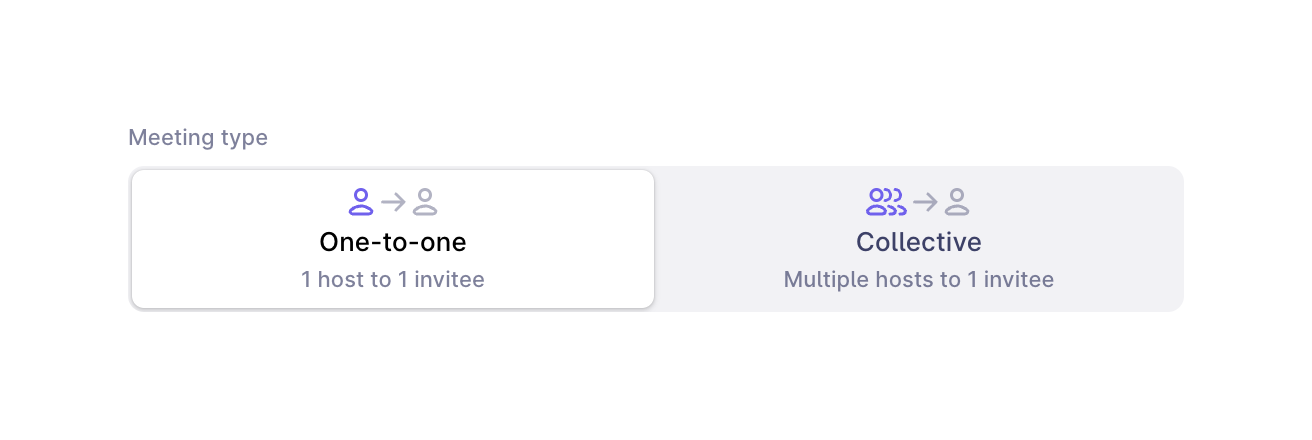Switch meeting type to Collective
The image size is (1312, 440).
pyautogui.click(x=918, y=240)
